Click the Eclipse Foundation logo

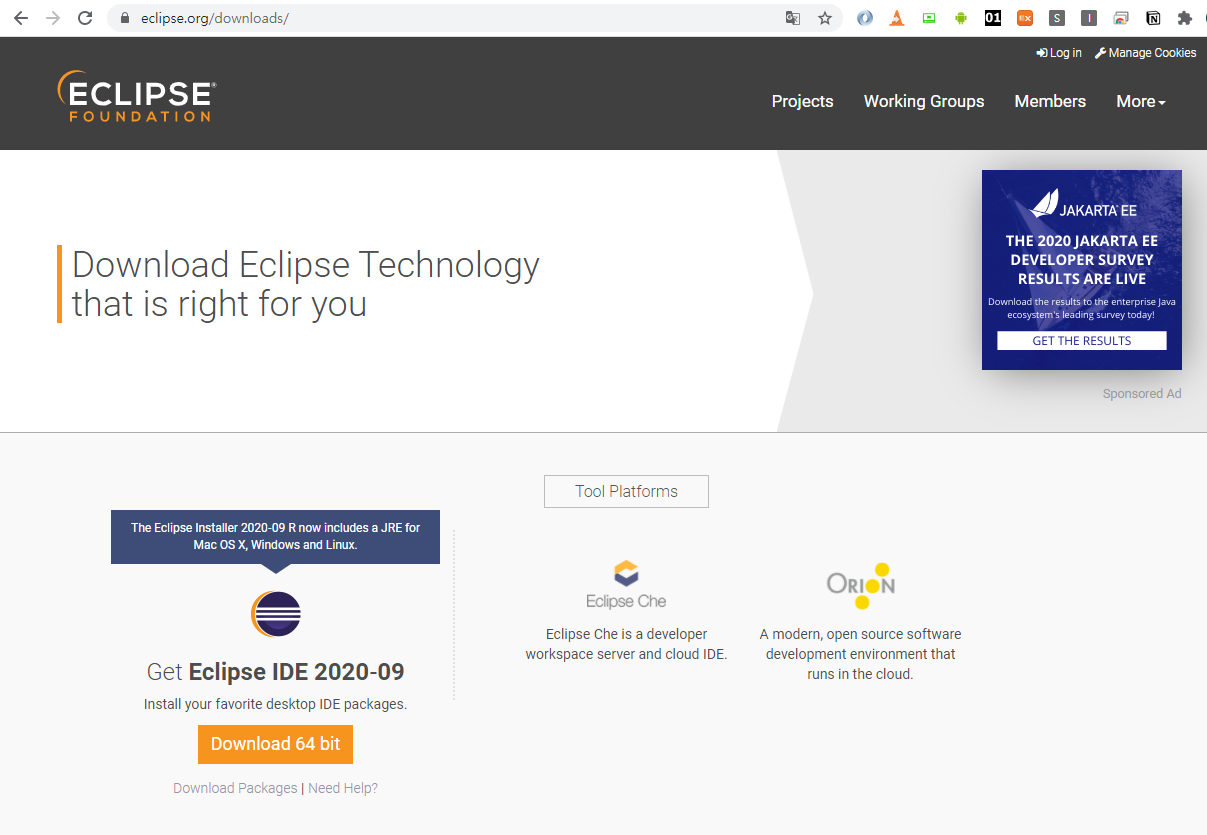(x=137, y=96)
